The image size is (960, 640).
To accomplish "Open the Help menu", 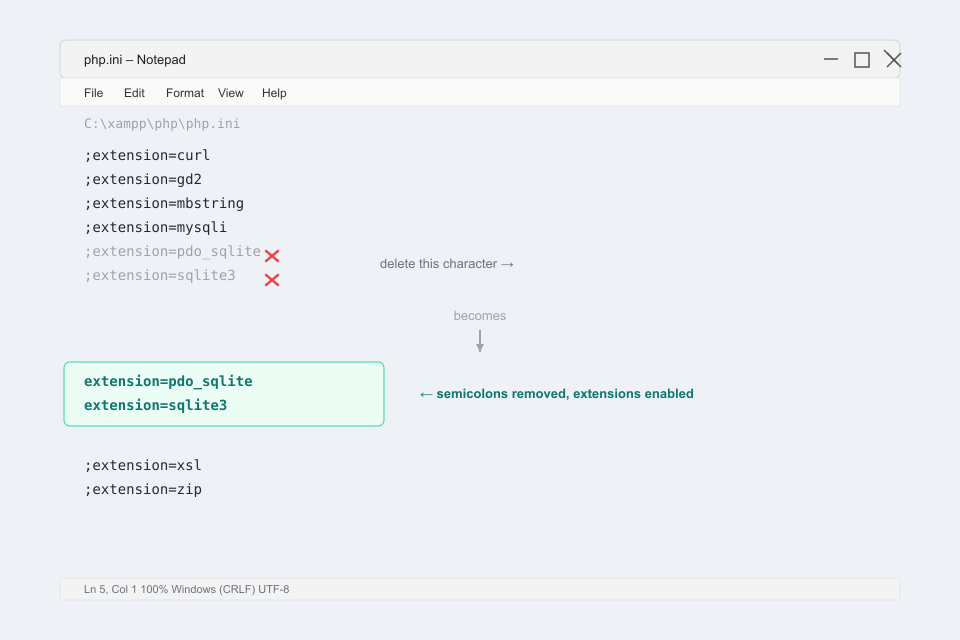I will tap(274, 93).
